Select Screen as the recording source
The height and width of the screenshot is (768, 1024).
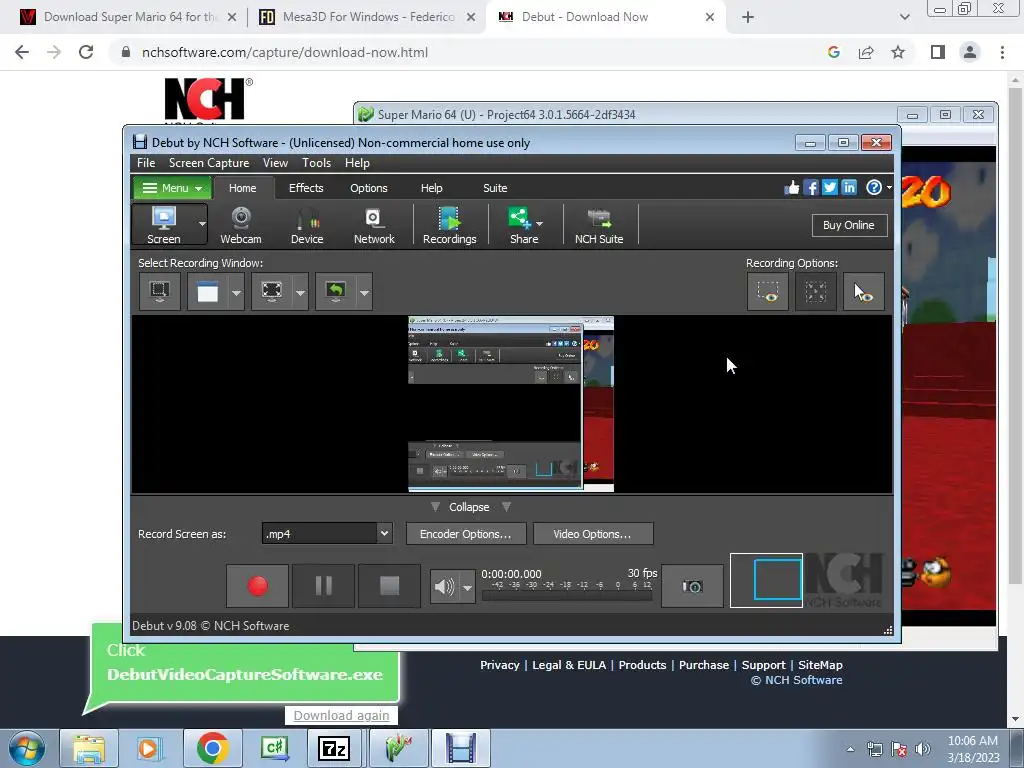(163, 225)
